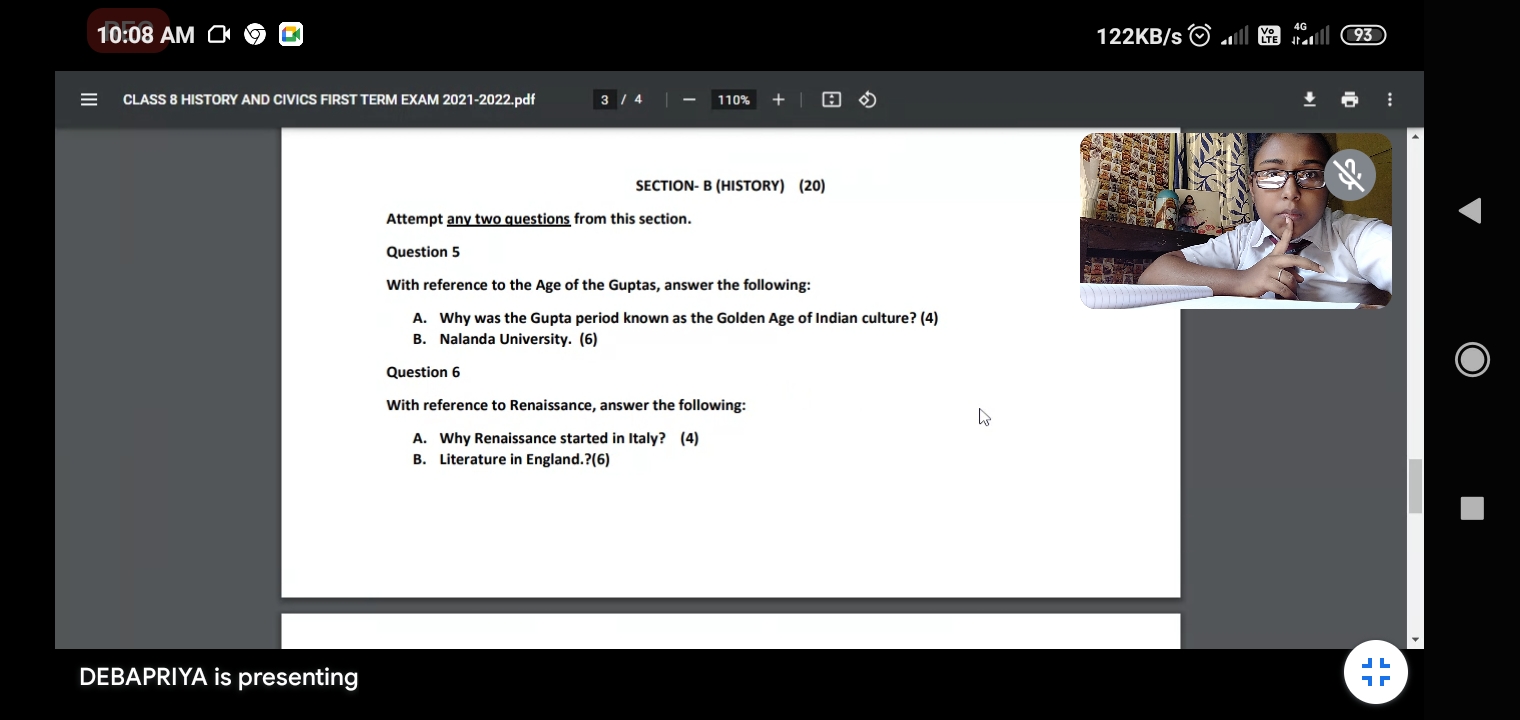
Task: Tap the 'DEBAPRIYA is presenting' label
Action: [x=218, y=677]
